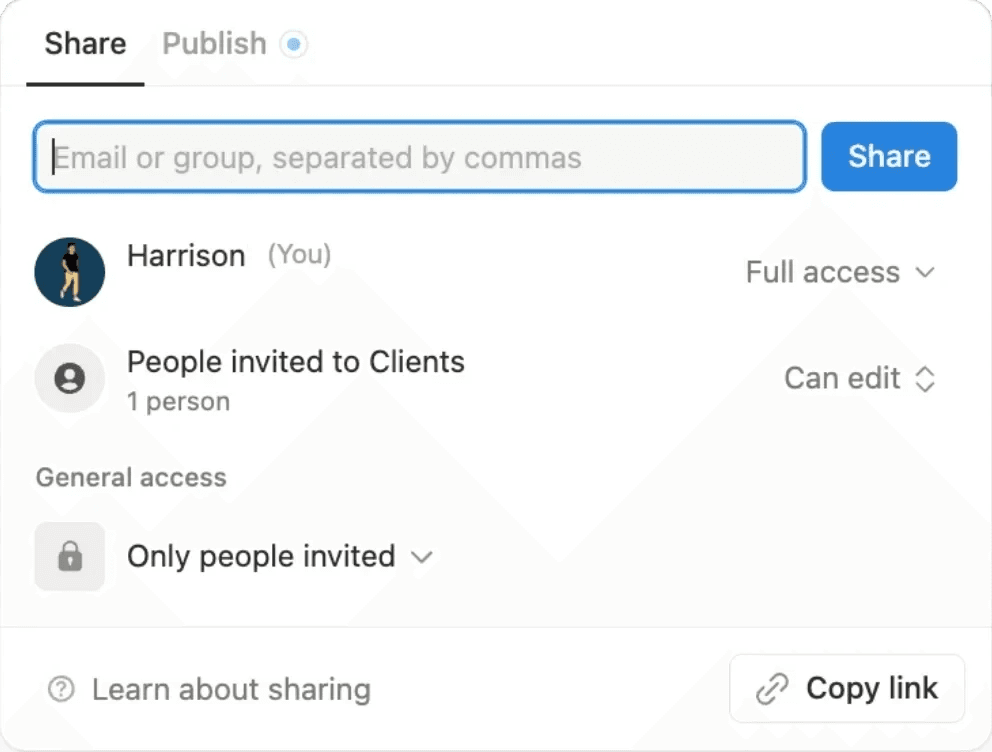992x752 pixels.
Task: Open the Learn about sharing link
Action: click(x=231, y=689)
